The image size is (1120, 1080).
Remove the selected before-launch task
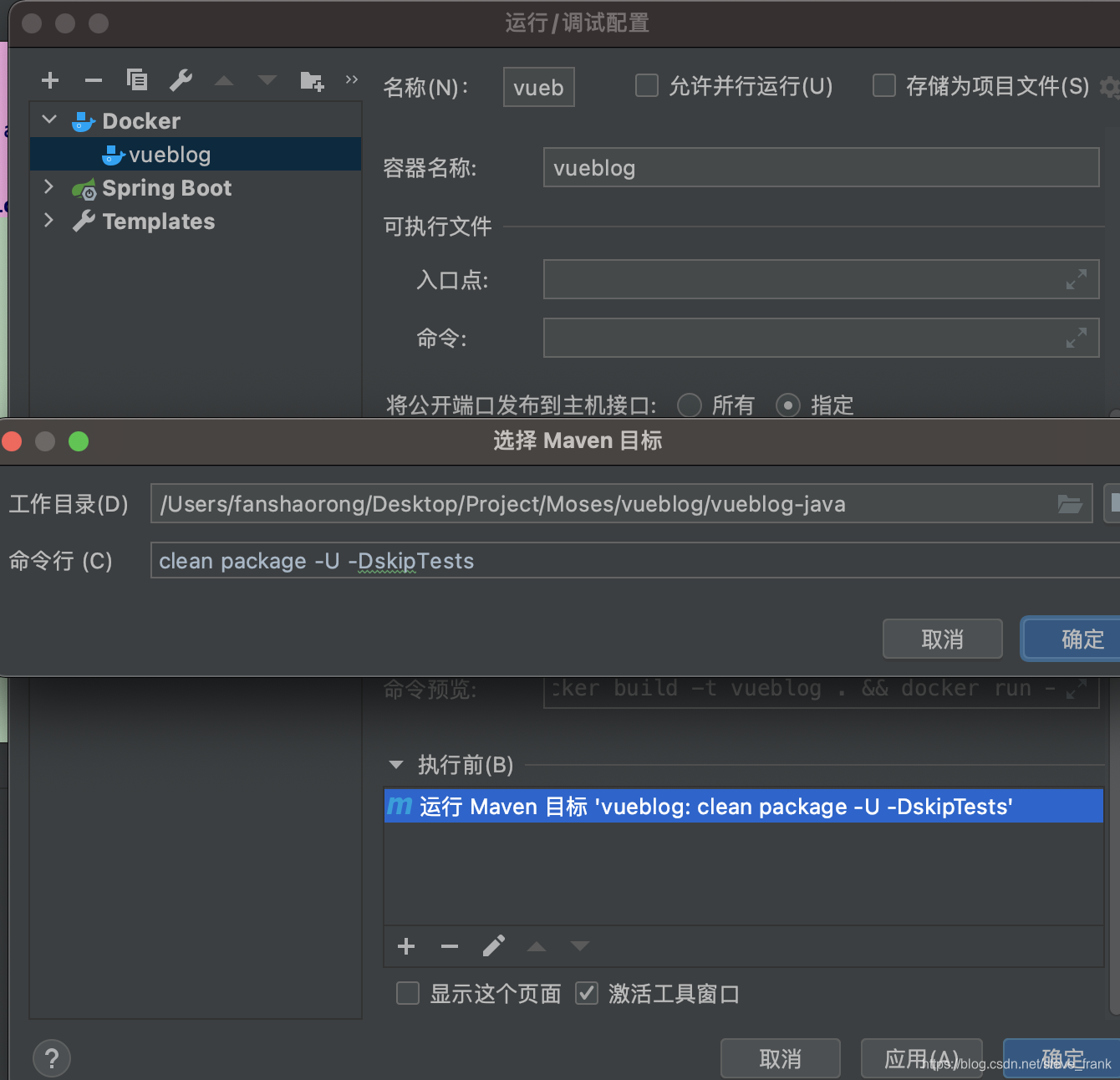(x=450, y=946)
